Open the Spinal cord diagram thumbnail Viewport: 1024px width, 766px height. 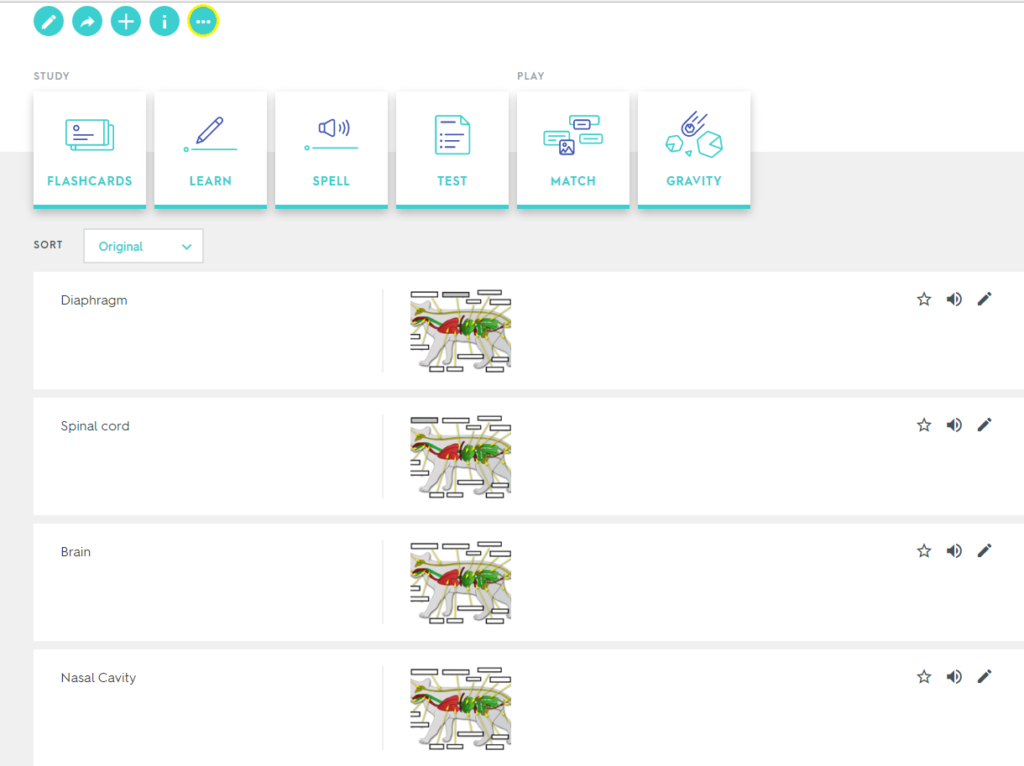460,457
